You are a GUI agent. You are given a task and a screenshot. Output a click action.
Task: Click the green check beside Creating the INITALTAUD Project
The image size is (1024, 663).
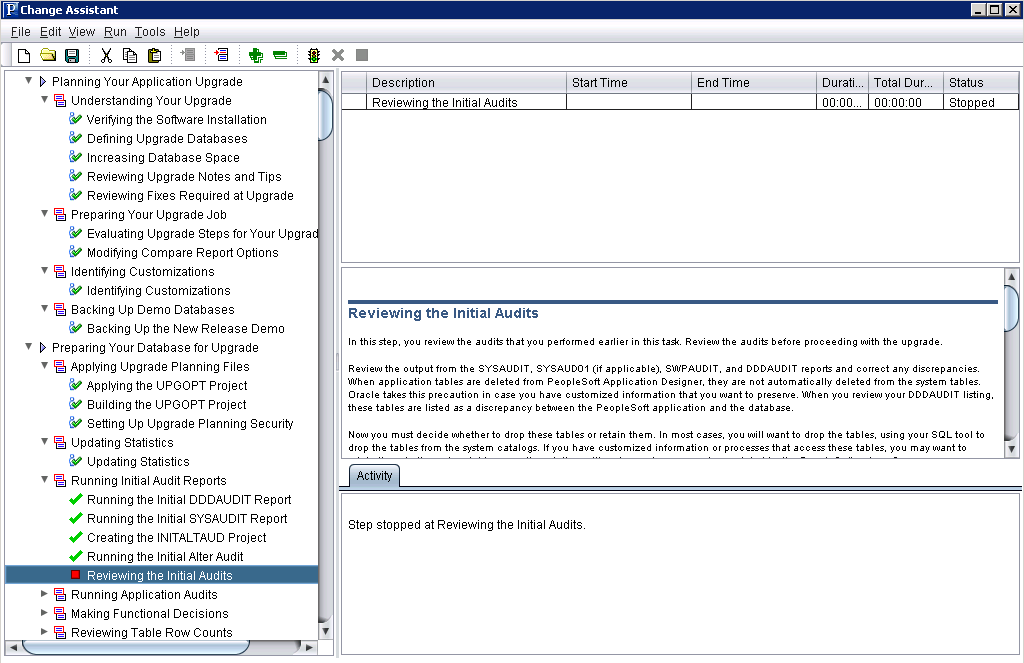[x=76, y=537]
